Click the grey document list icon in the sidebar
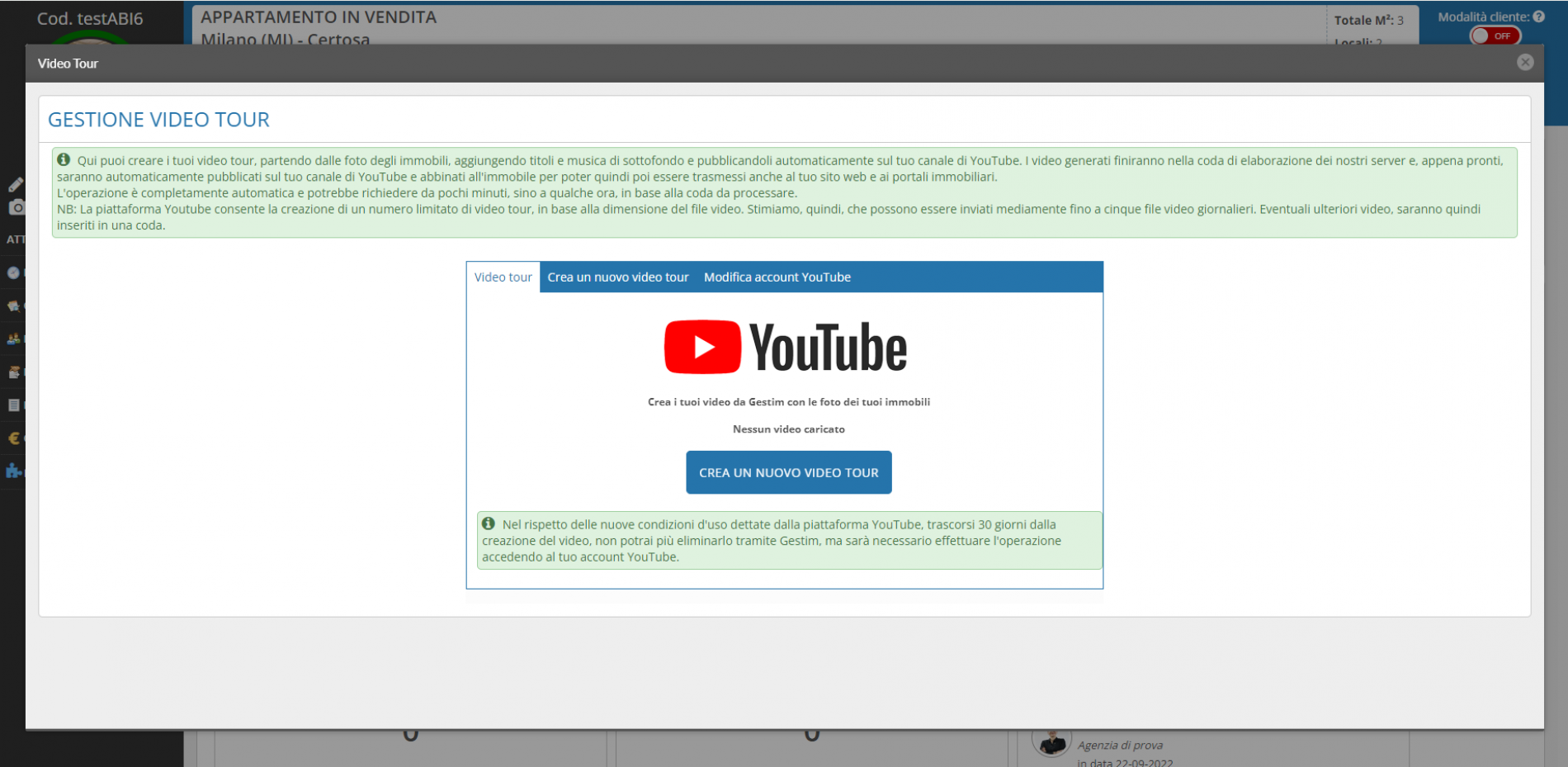Image resolution: width=1568 pixels, height=767 pixels. [13, 405]
